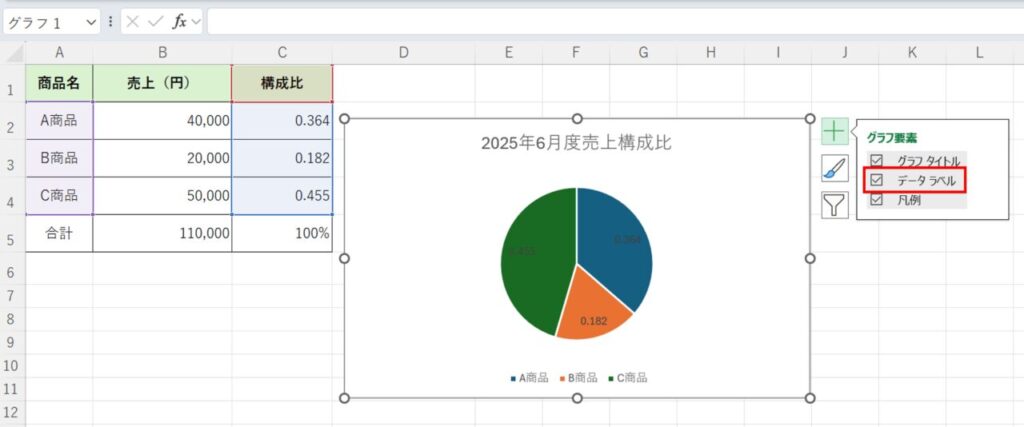This screenshot has width=1024, height=427.
Task: Select column F header
Action: (x=575, y=53)
